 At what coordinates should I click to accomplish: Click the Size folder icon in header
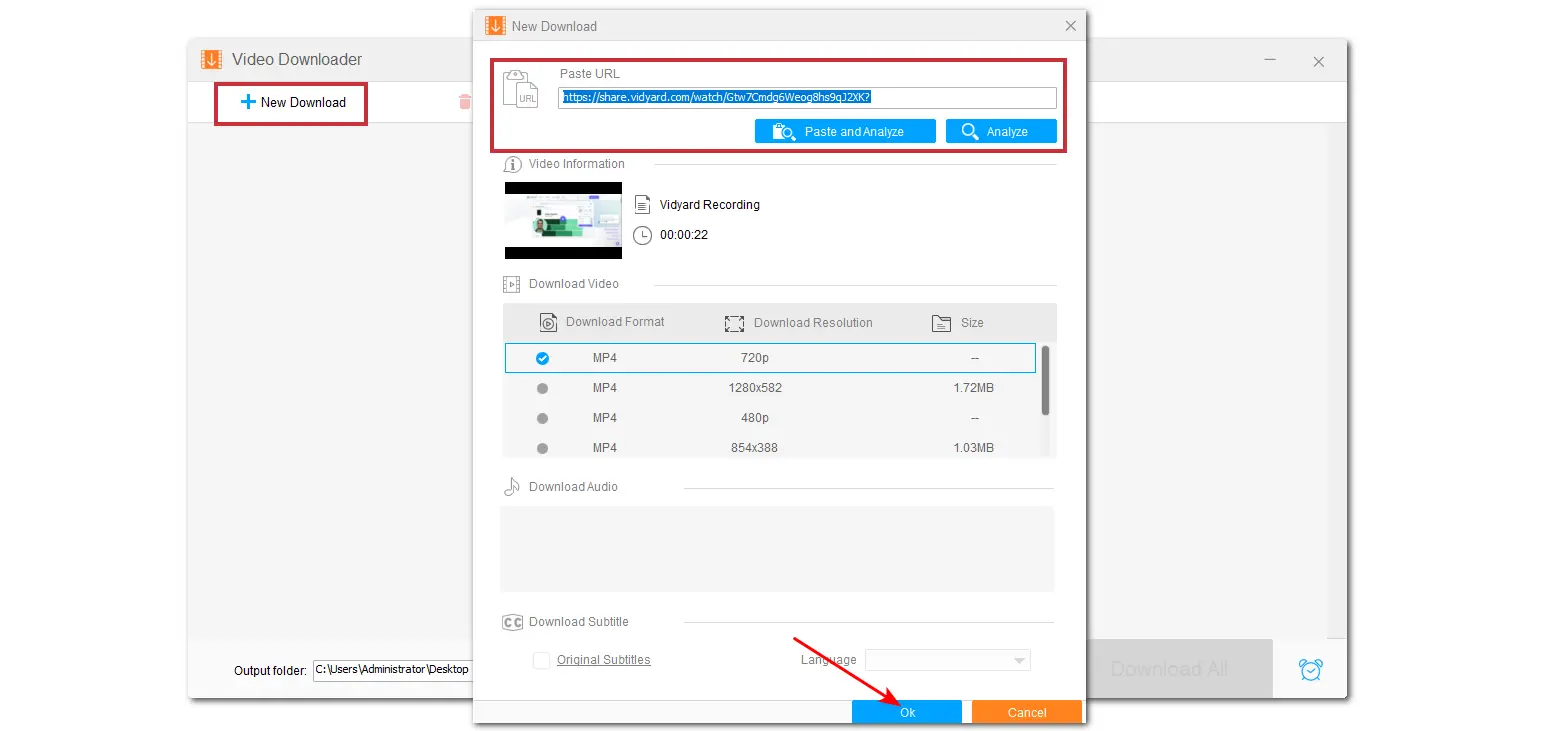(941, 323)
